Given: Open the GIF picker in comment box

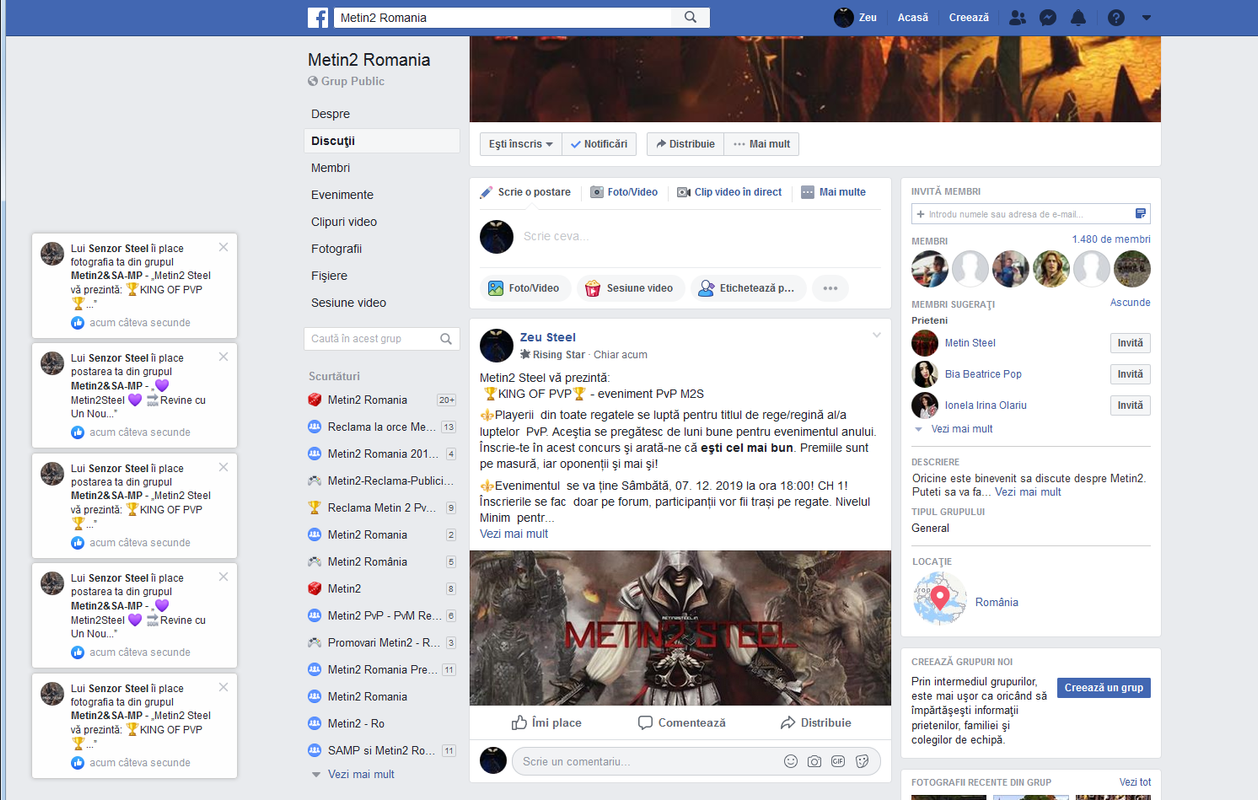Looking at the screenshot, I should pos(838,761).
